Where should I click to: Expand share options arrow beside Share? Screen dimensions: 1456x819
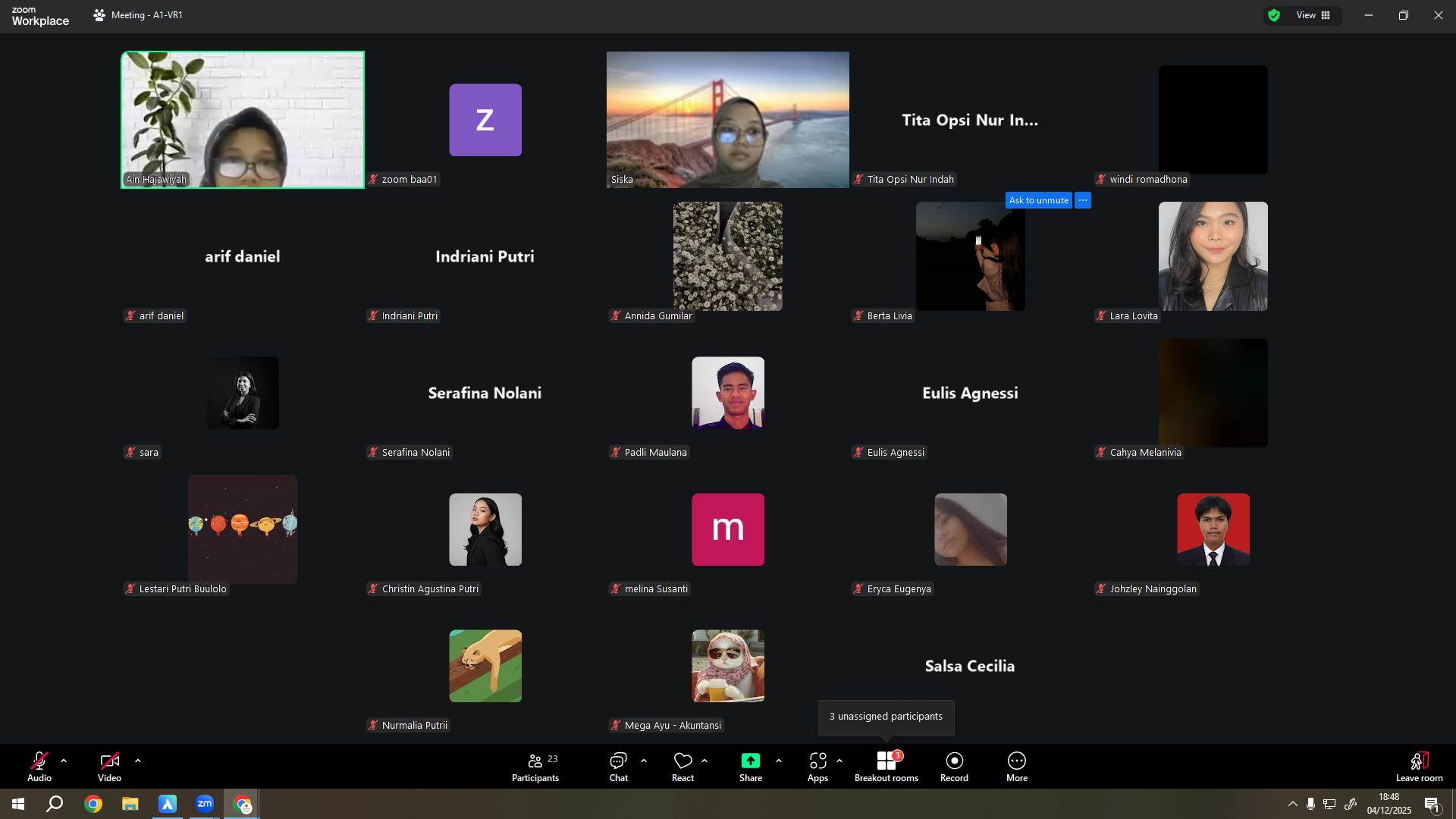point(779,761)
